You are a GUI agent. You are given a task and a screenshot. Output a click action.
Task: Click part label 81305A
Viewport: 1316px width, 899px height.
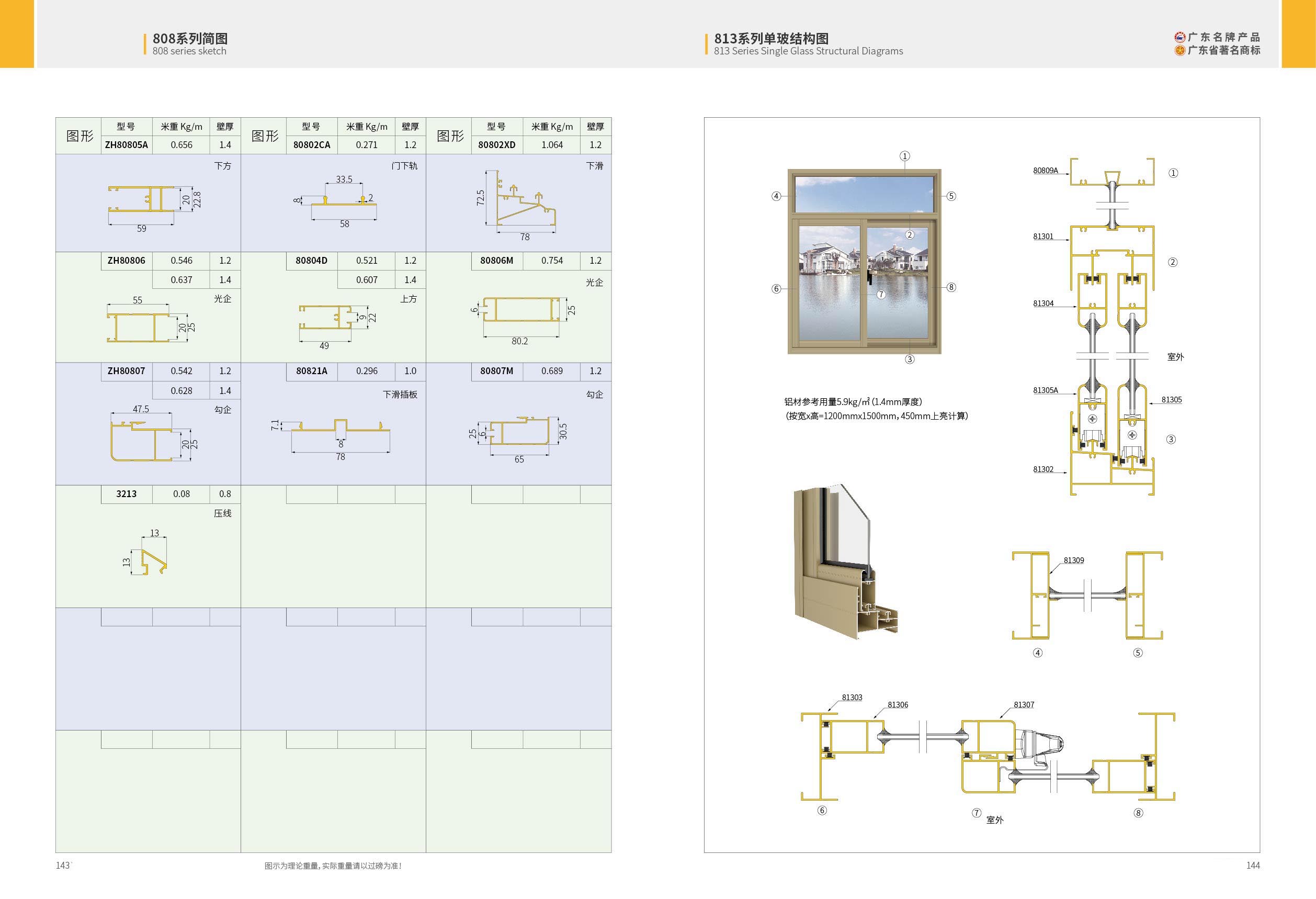pyautogui.click(x=1046, y=390)
